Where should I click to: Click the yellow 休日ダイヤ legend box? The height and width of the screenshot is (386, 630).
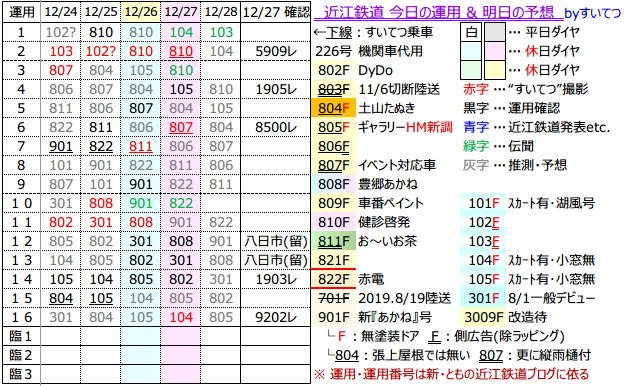tap(495, 70)
